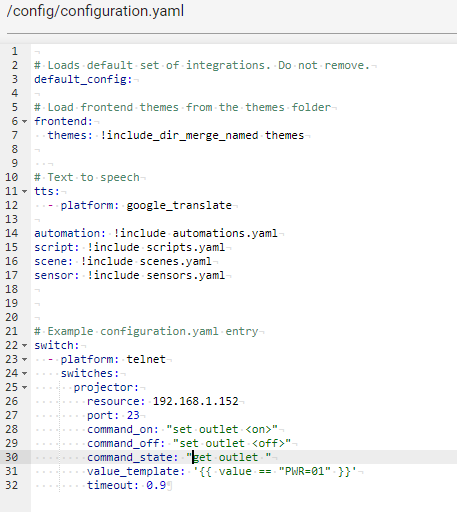Collapse the frontend block fold arrow
Image resolution: width=457 pixels, height=512 pixels.
[25, 122]
